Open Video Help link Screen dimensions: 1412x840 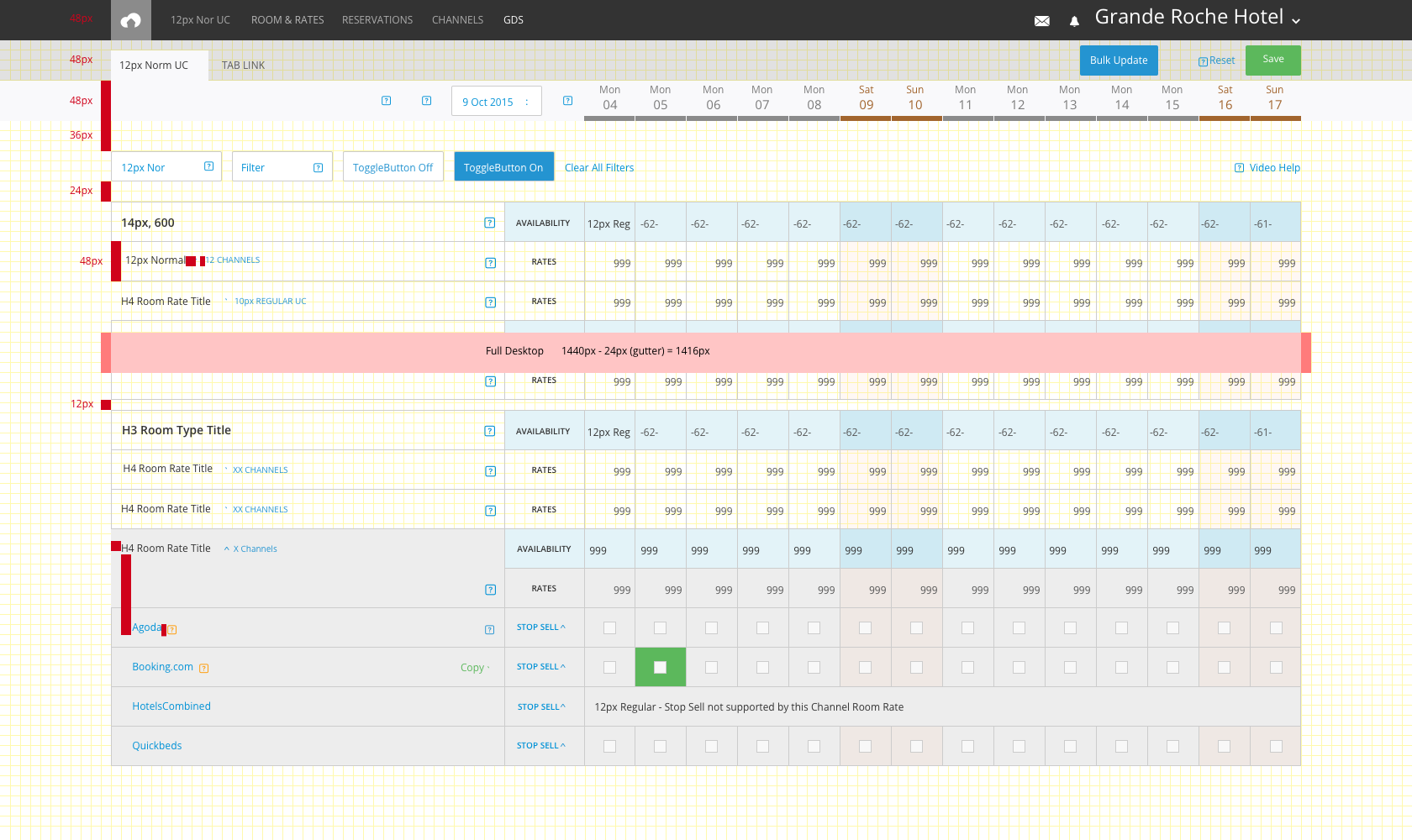[1267, 168]
